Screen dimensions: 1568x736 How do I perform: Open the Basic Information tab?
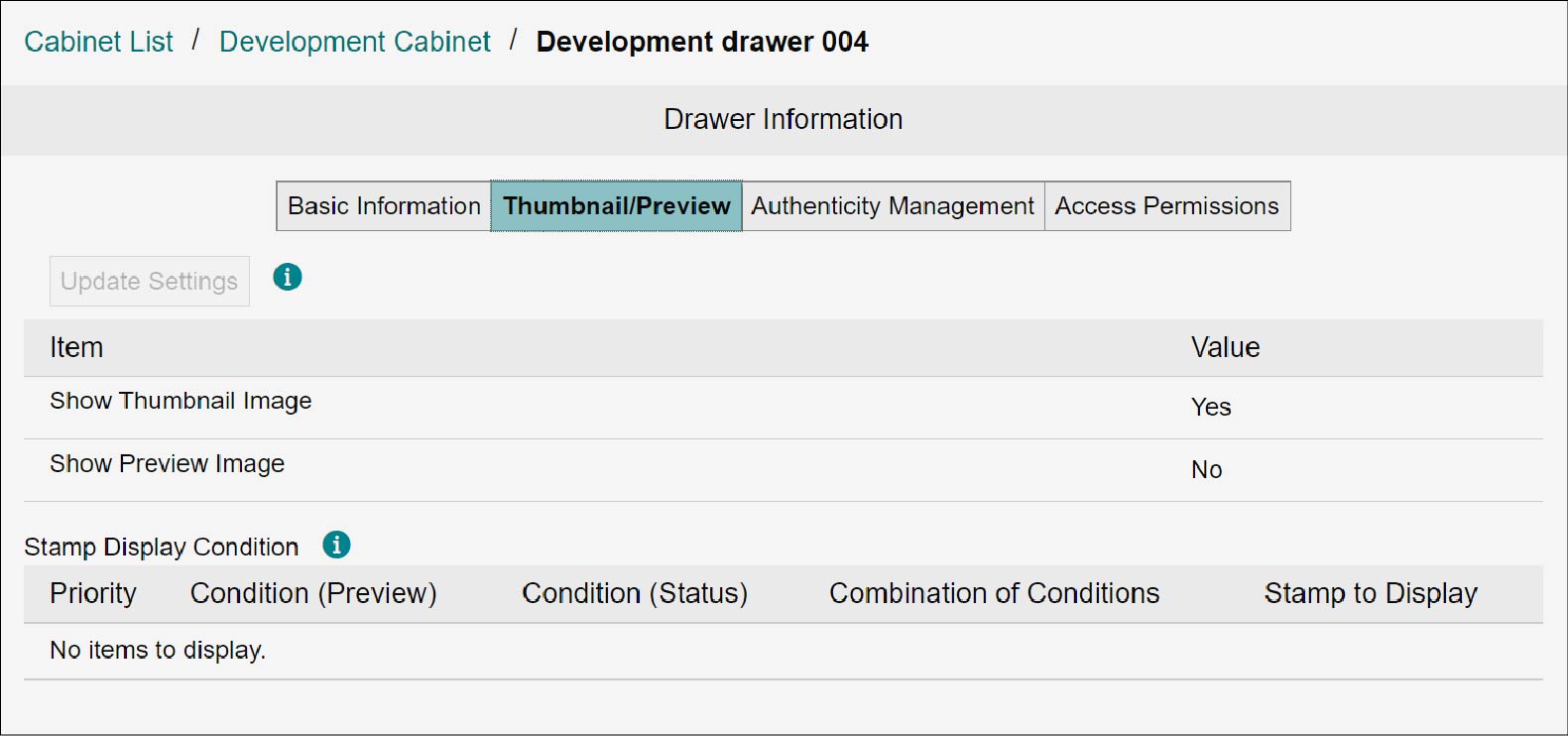tap(384, 206)
